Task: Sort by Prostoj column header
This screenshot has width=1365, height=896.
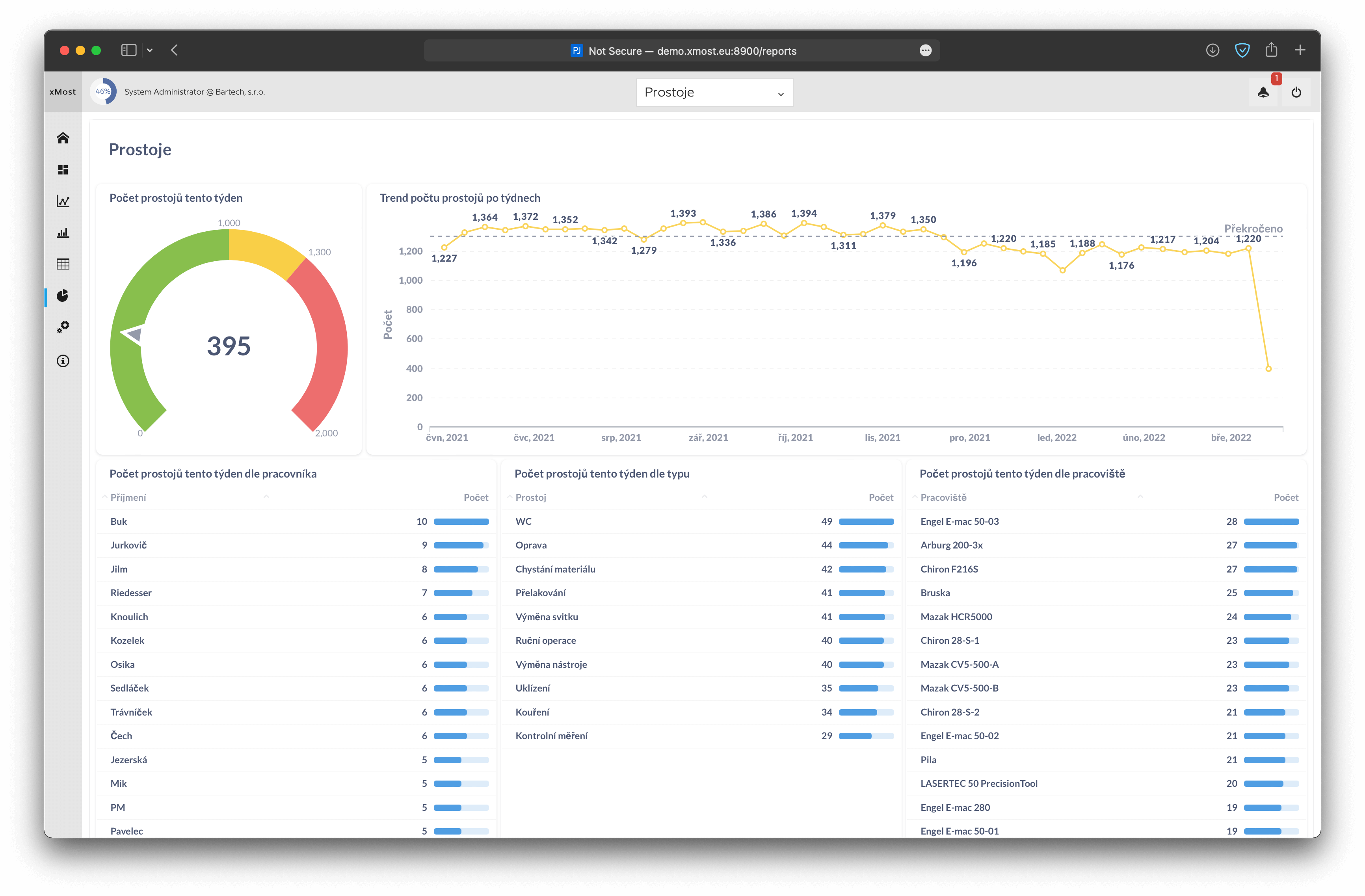Action: point(530,497)
